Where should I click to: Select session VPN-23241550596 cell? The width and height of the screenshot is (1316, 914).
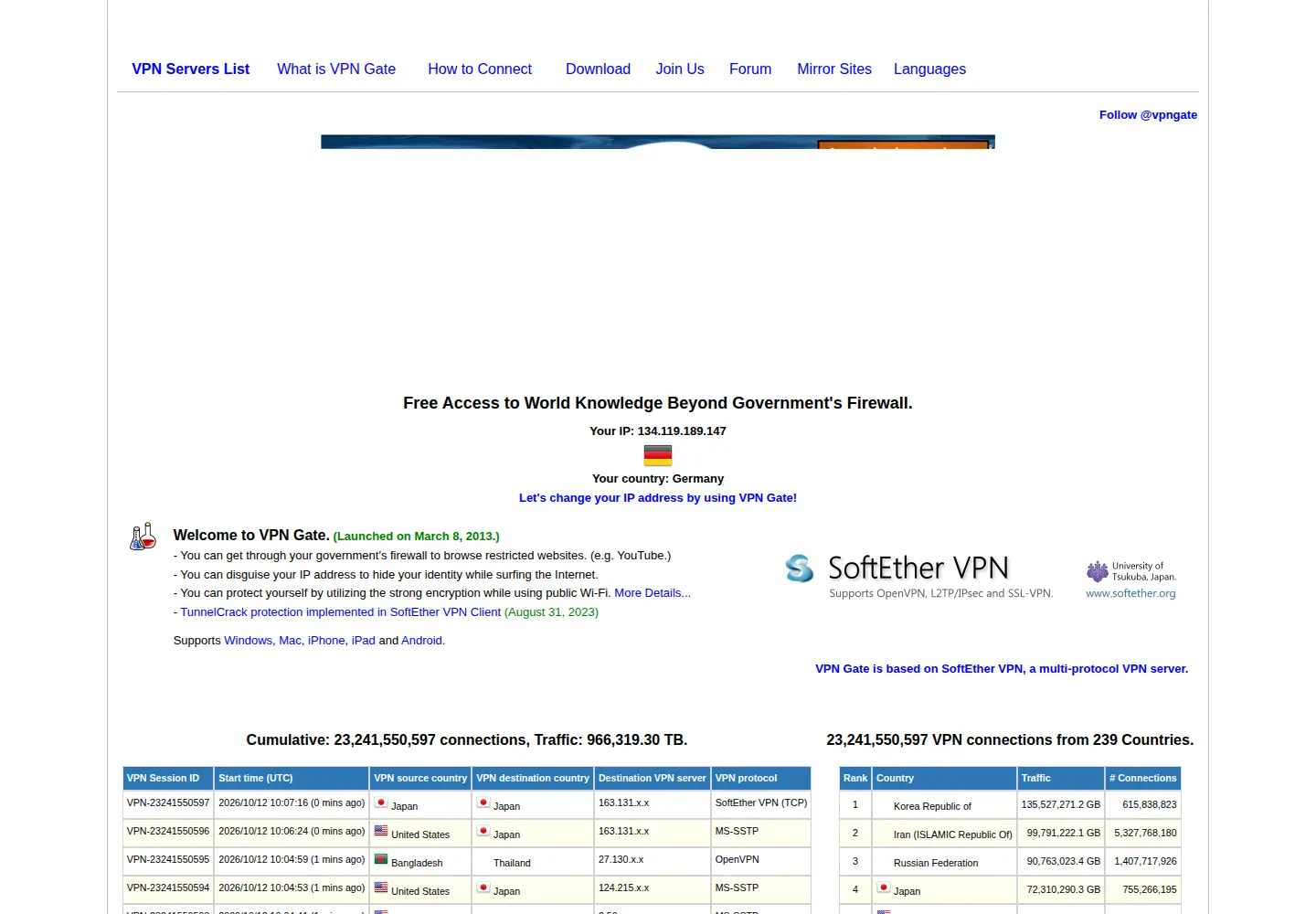tap(168, 832)
